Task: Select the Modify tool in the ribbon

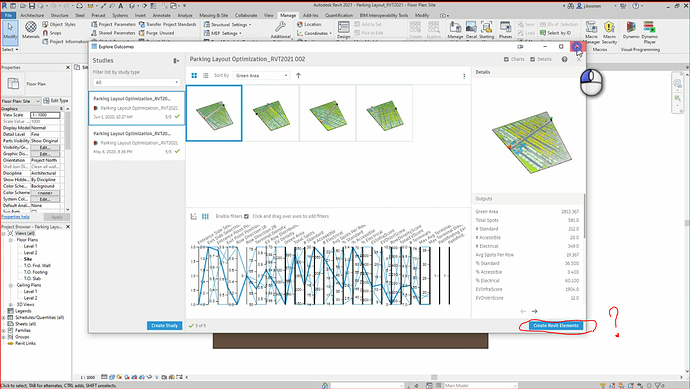Action: coord(10,32)
